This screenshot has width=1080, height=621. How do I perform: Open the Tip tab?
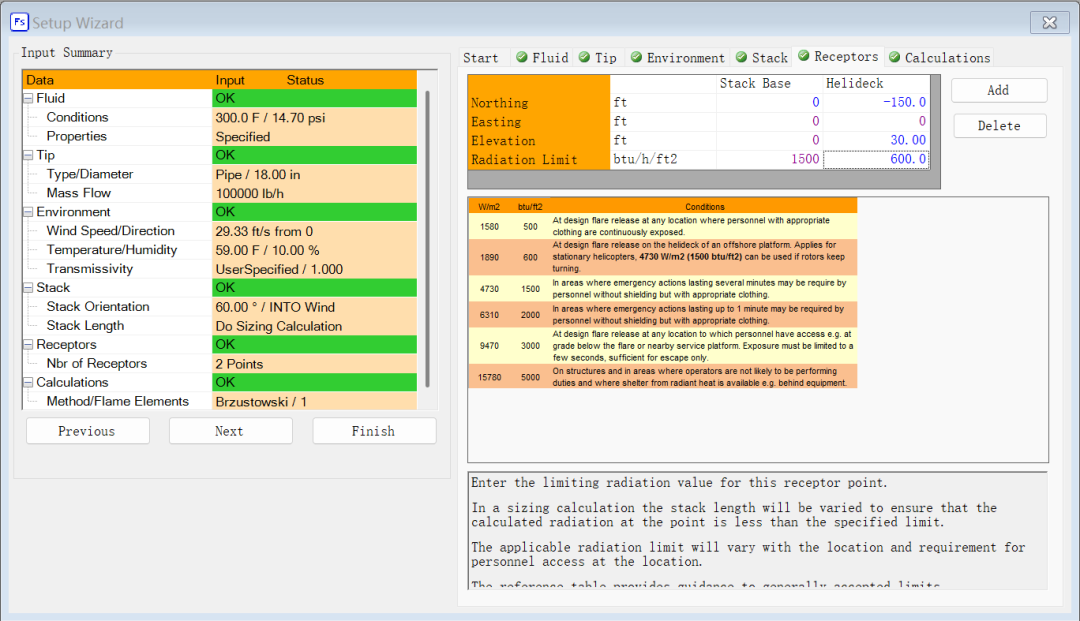[599, 58]
